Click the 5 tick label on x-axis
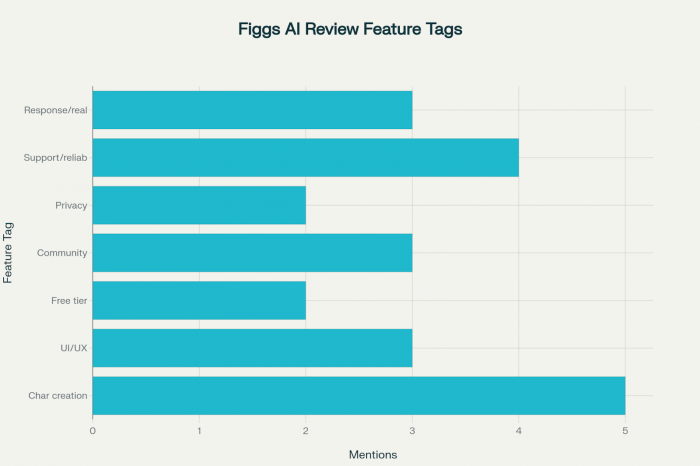 [x=625, y=431]
